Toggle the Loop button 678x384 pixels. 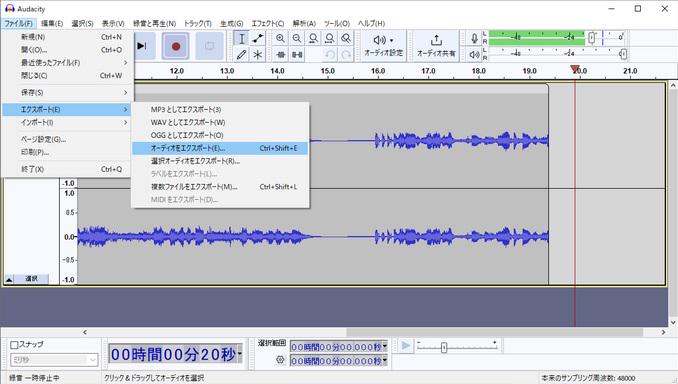[209, 46]
